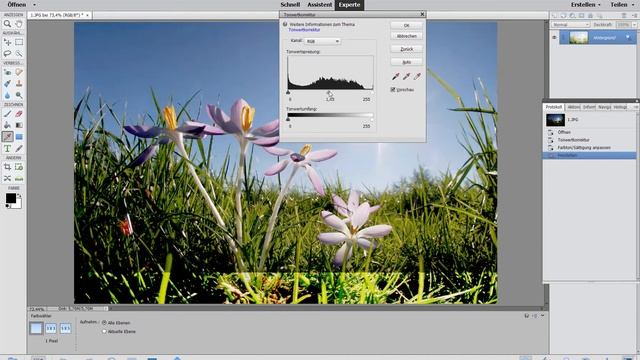The image size is (640, 360).
Task: Open the Kanal RGB dropdown
Action: tap(322, 41)
